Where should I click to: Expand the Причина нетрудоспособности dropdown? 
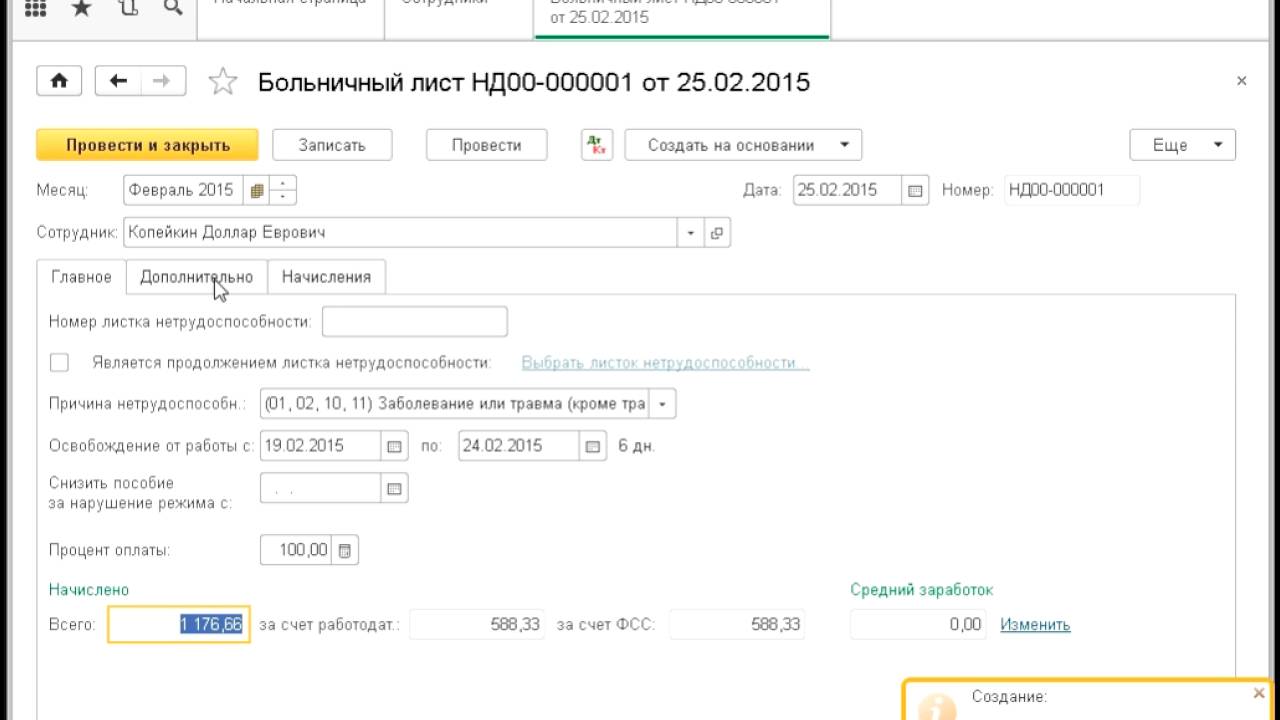pyautogui.click(x=663, y=404)
